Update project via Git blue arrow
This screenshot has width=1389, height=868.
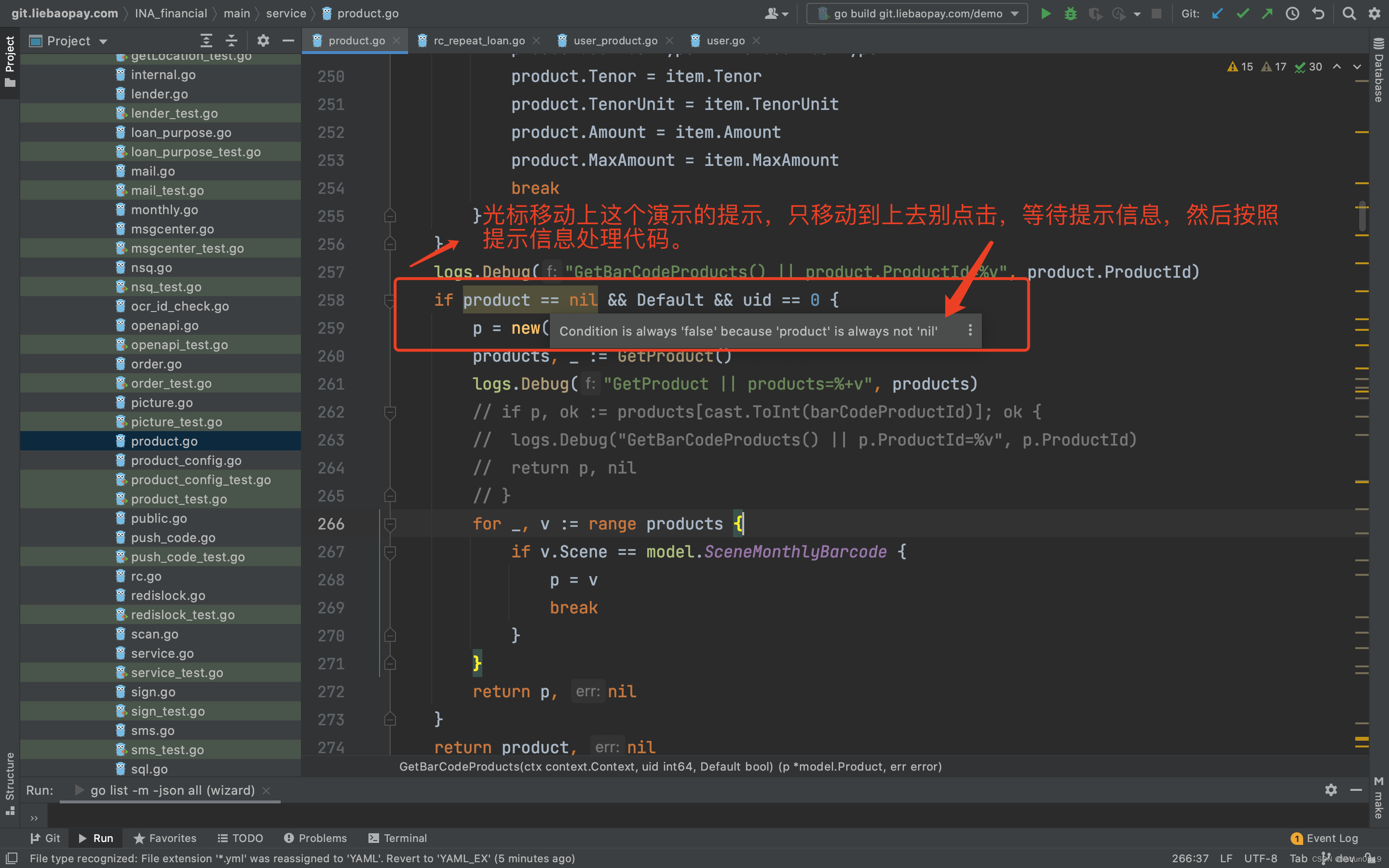[1217, 13]
